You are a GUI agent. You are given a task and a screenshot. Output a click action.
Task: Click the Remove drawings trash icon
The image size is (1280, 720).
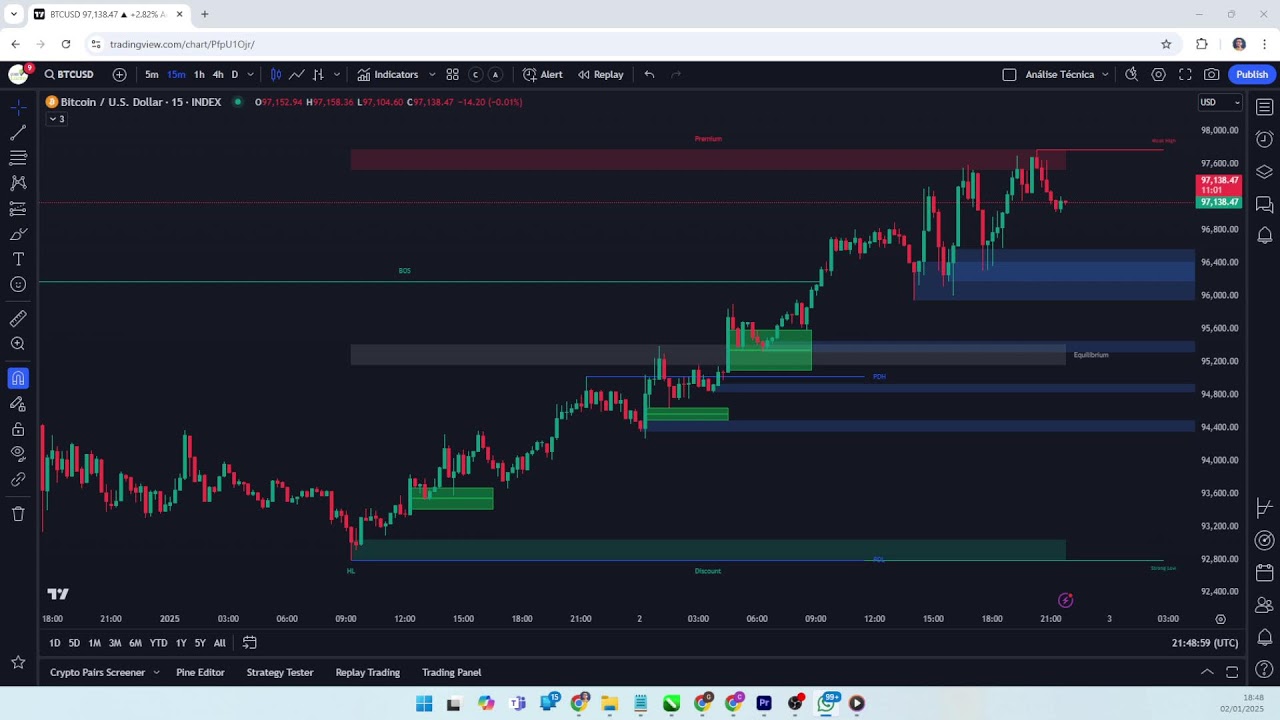[x=17, y=513]
